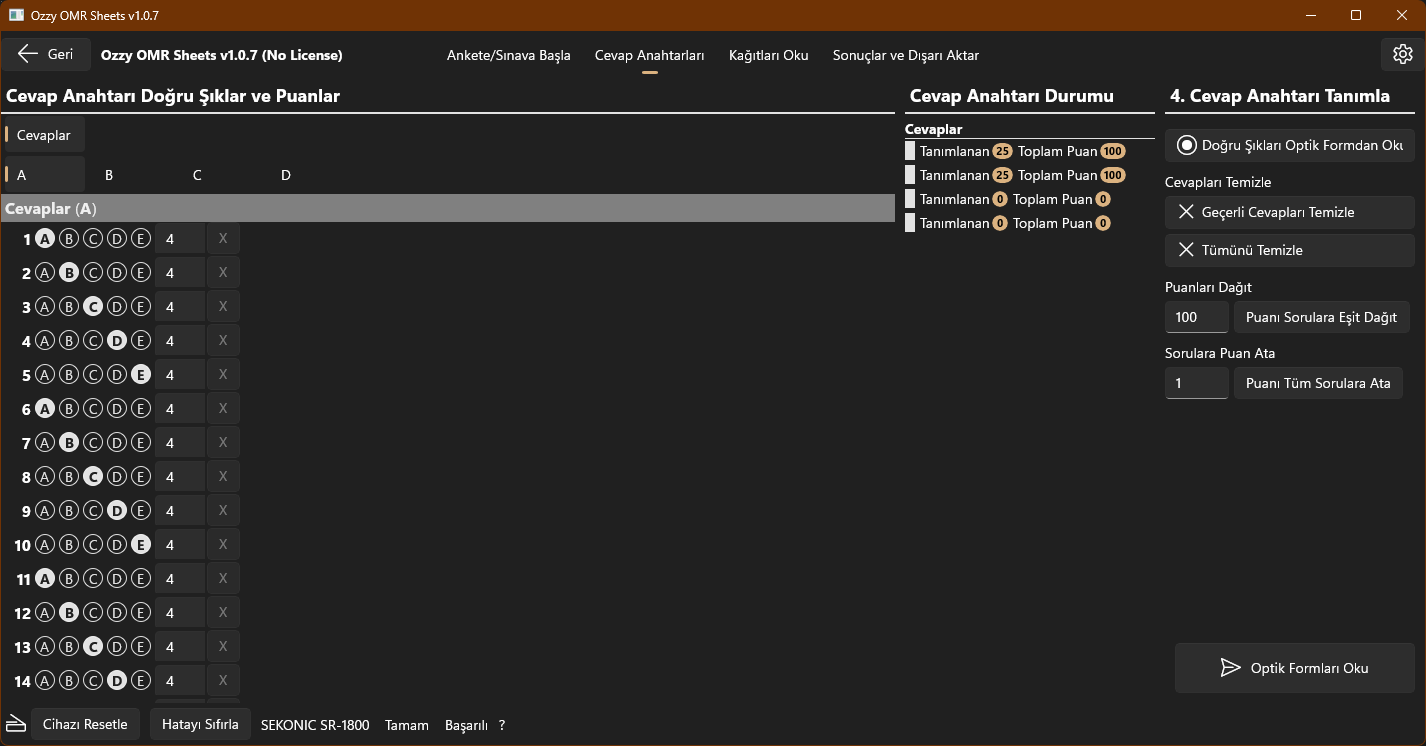Viewport: 1426px width, 746px height.
Task: Switch to Kağıtları Oku tab
Action: [768, 55]
